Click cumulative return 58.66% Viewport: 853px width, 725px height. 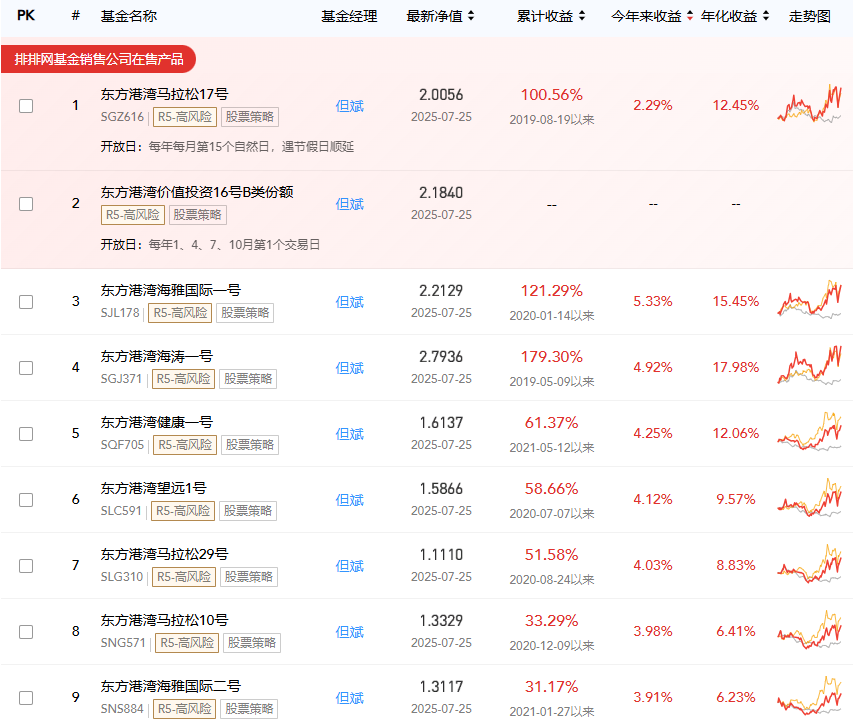552,489
